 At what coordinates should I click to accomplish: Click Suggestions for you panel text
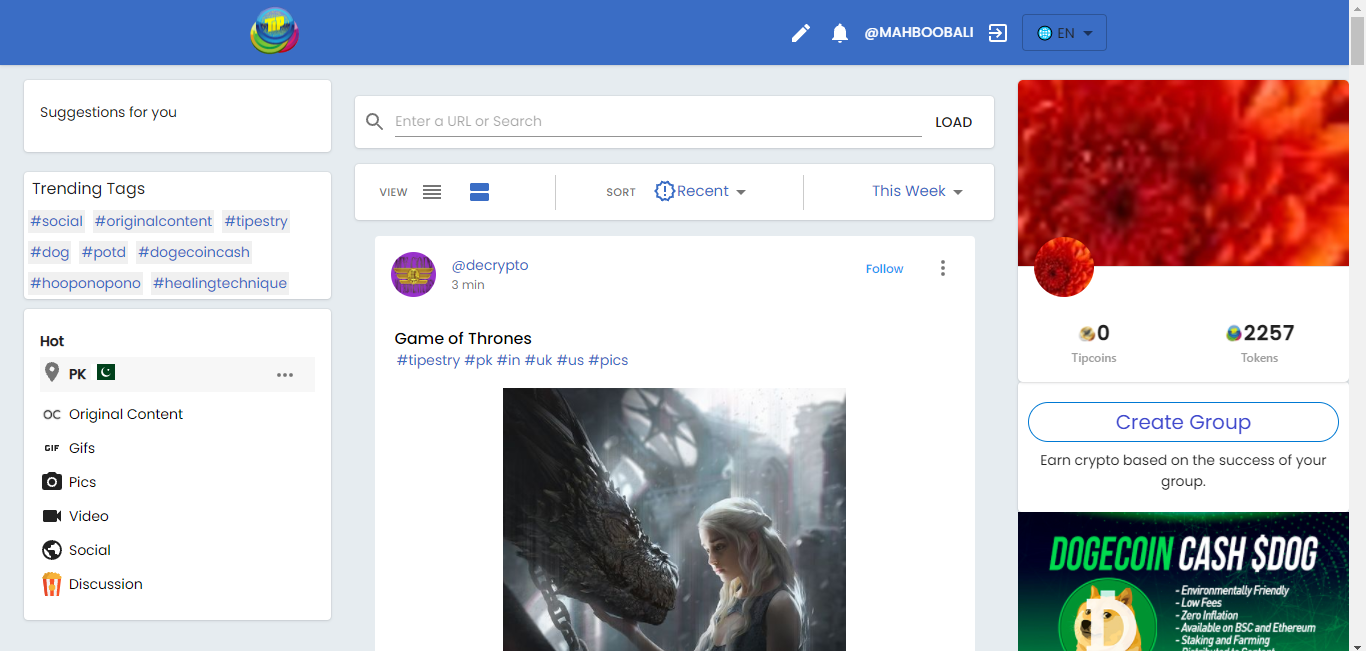108,112
